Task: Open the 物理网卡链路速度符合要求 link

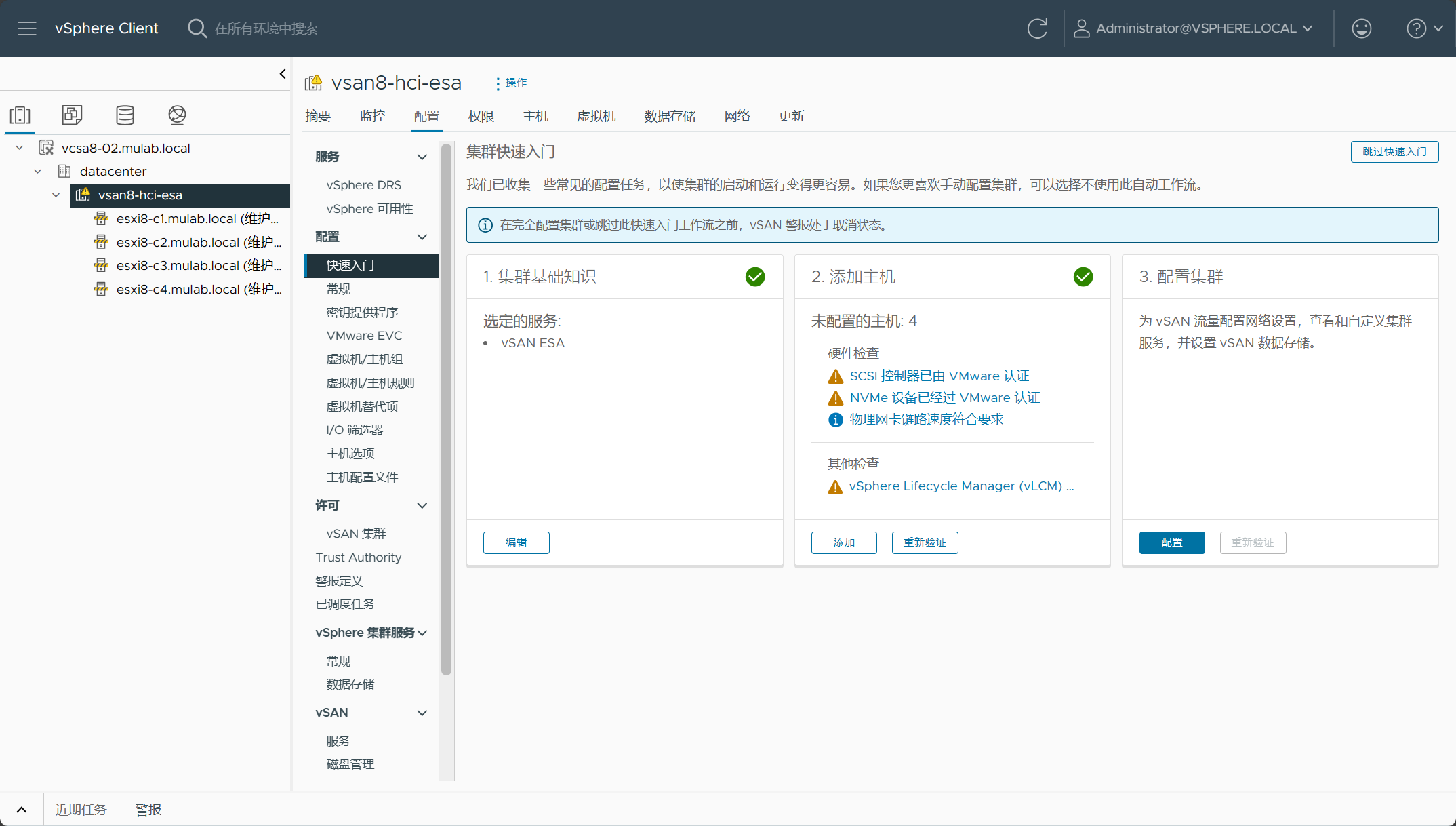Action: [927, 420]
